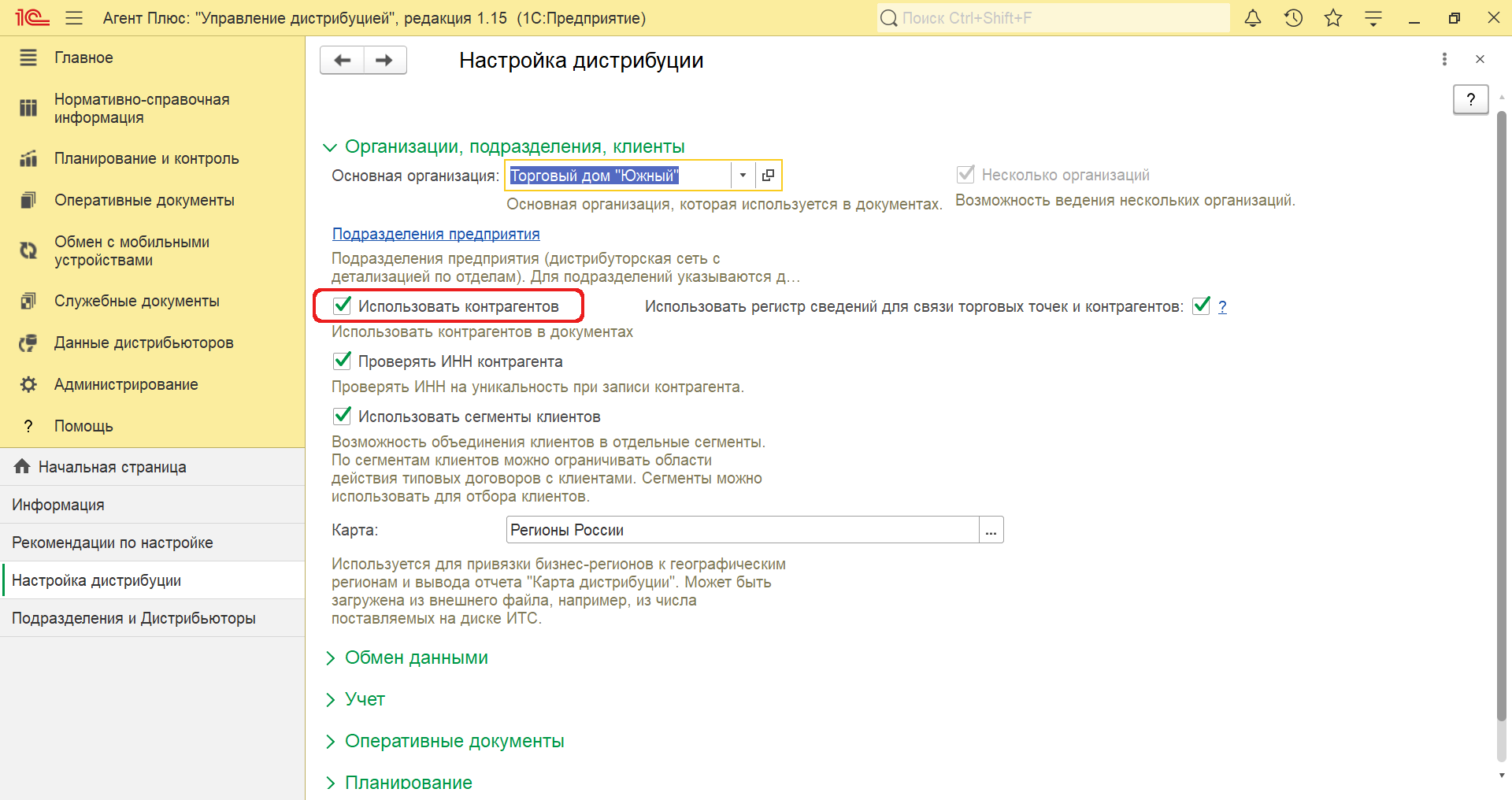This screenshot has width=1512, height=800.
Task: Switch to the Информация tab
Action: pos(152,505)
